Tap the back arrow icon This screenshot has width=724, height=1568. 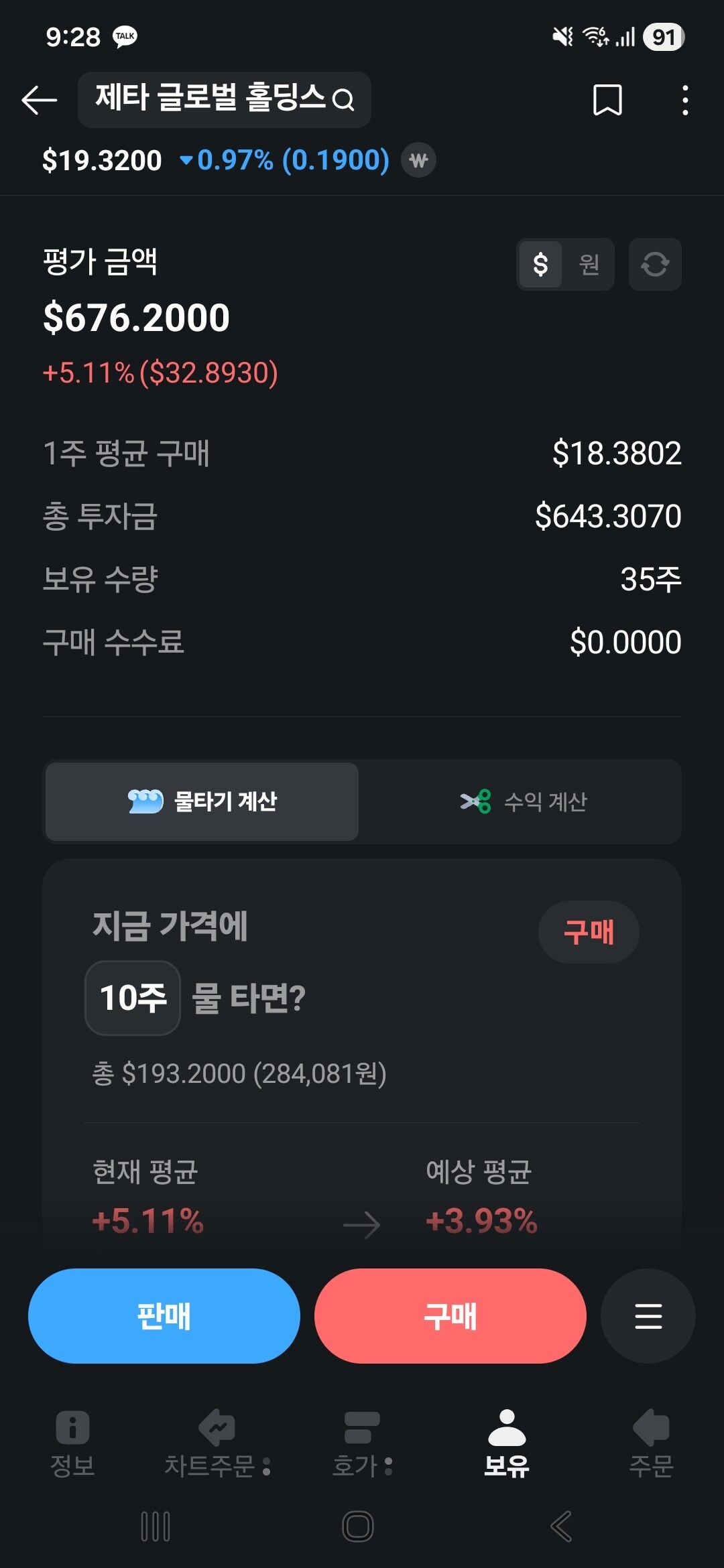pos(39,101)
